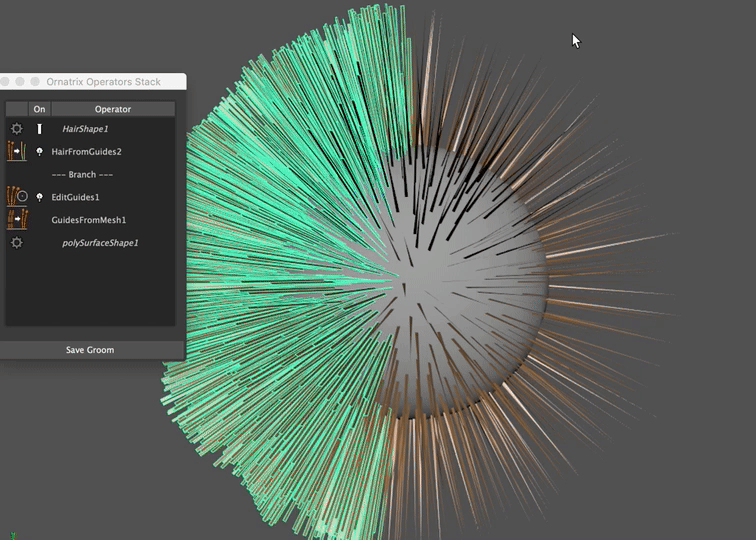Screen dimensions: 756x540
Task: Click the gear icon beside HairShape1
Action: tap(16, 129)
